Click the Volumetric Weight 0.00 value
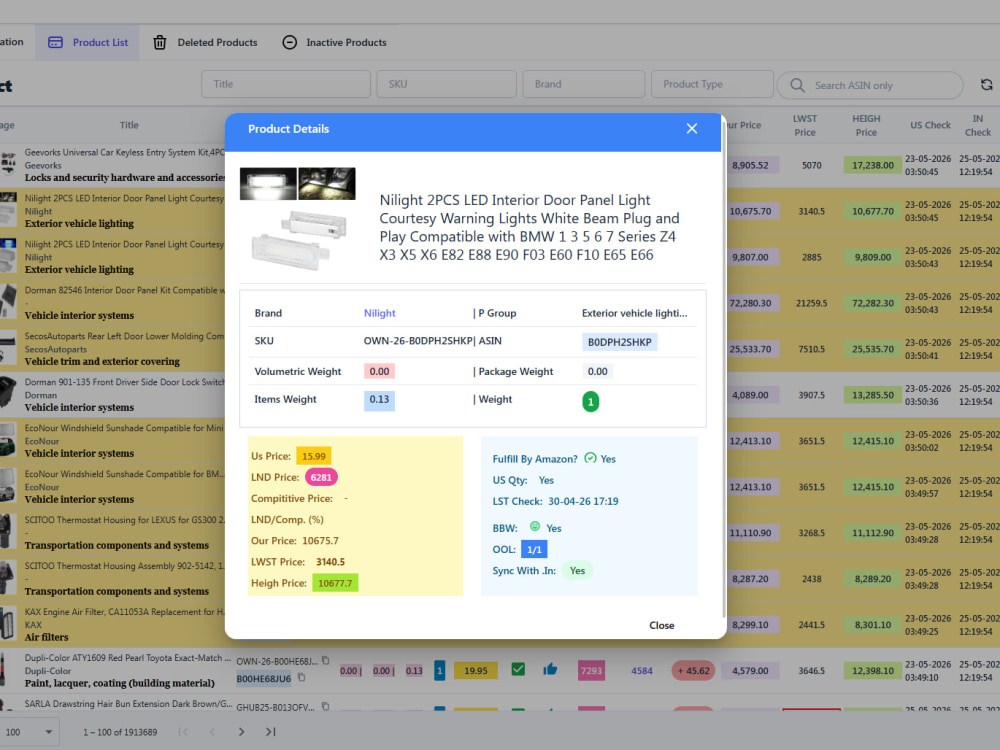 tap(379, 371)
